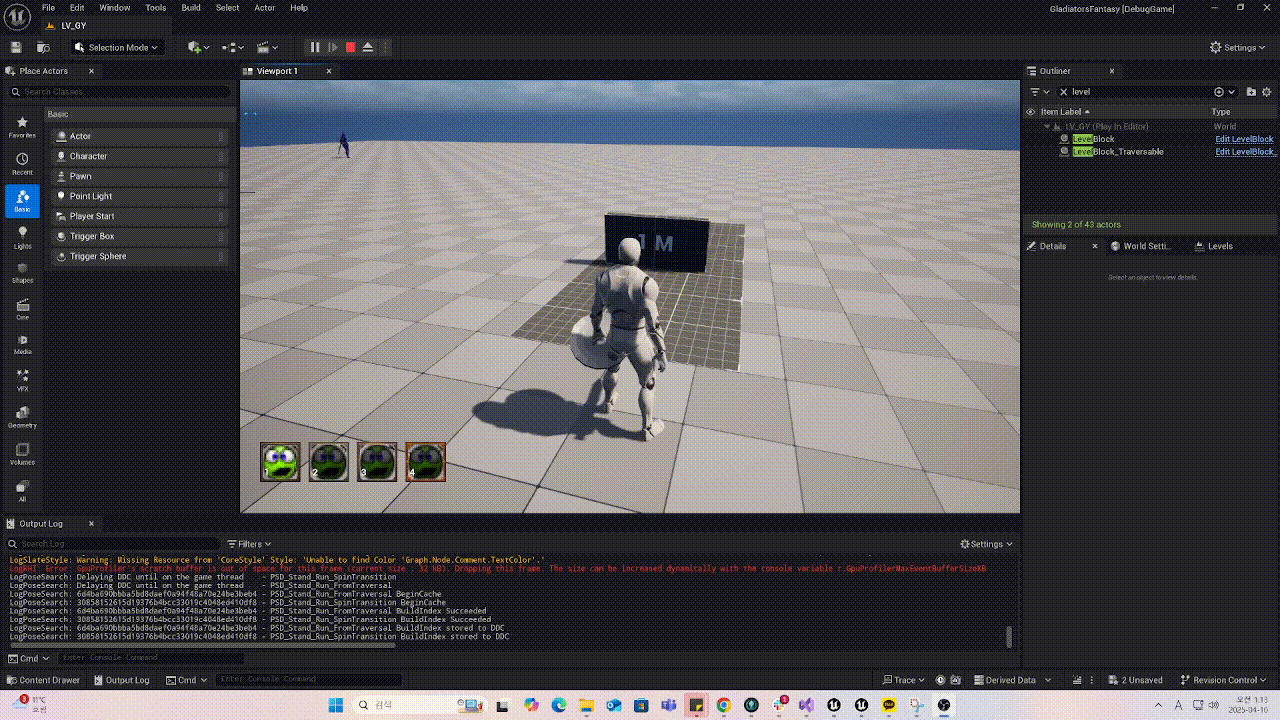Click the Search Classes field
Image resolution: width=1280 pixels, height=720 pixels.
pos(120,92)
